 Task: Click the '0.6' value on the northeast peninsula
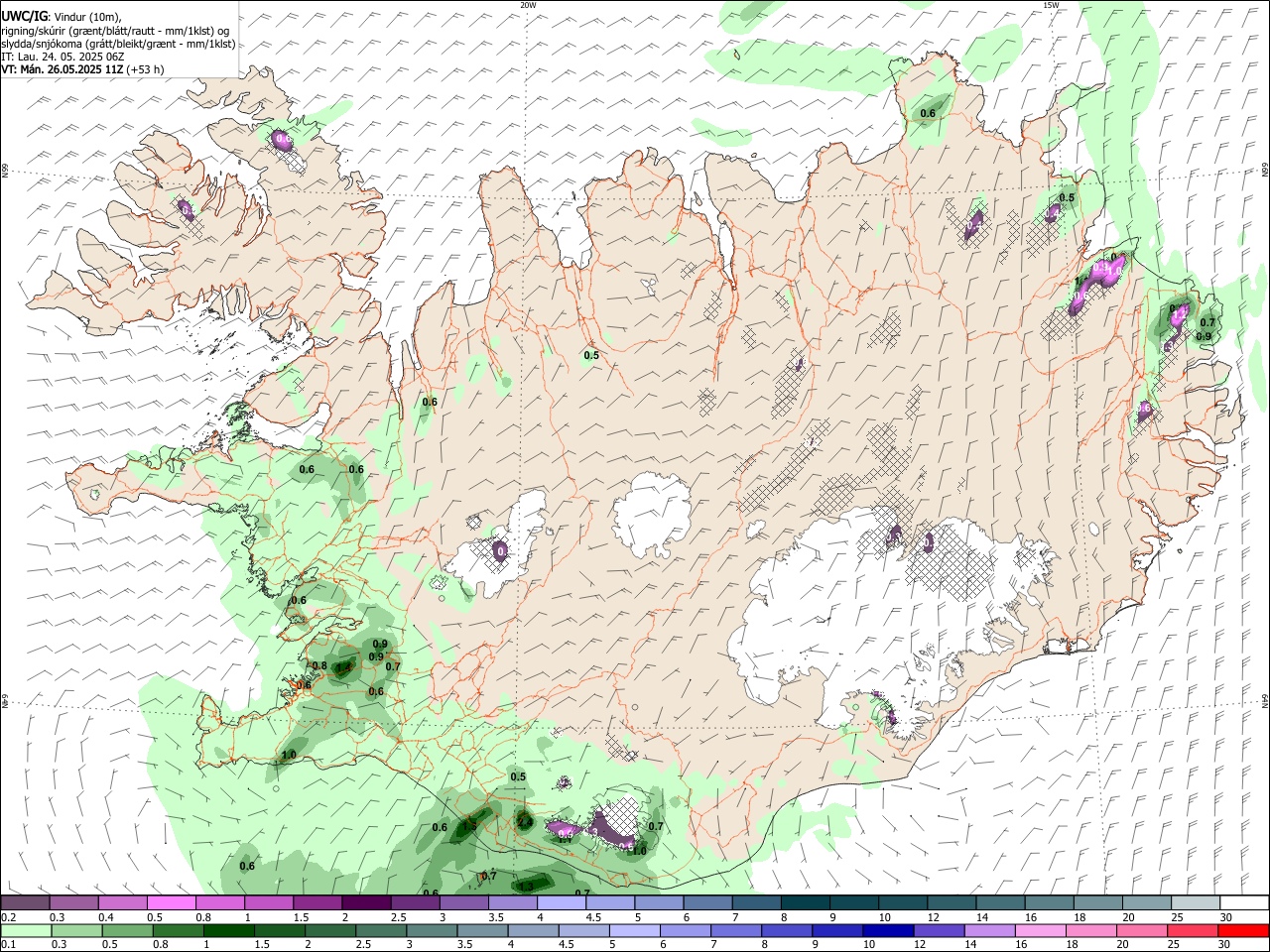tap(928, 113)
